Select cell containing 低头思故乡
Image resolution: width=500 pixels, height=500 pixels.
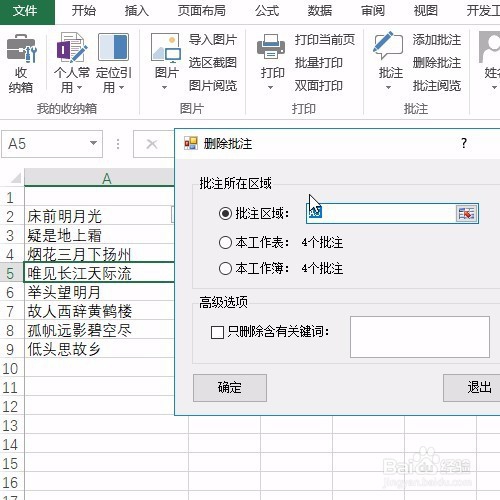tap(99, 349)
